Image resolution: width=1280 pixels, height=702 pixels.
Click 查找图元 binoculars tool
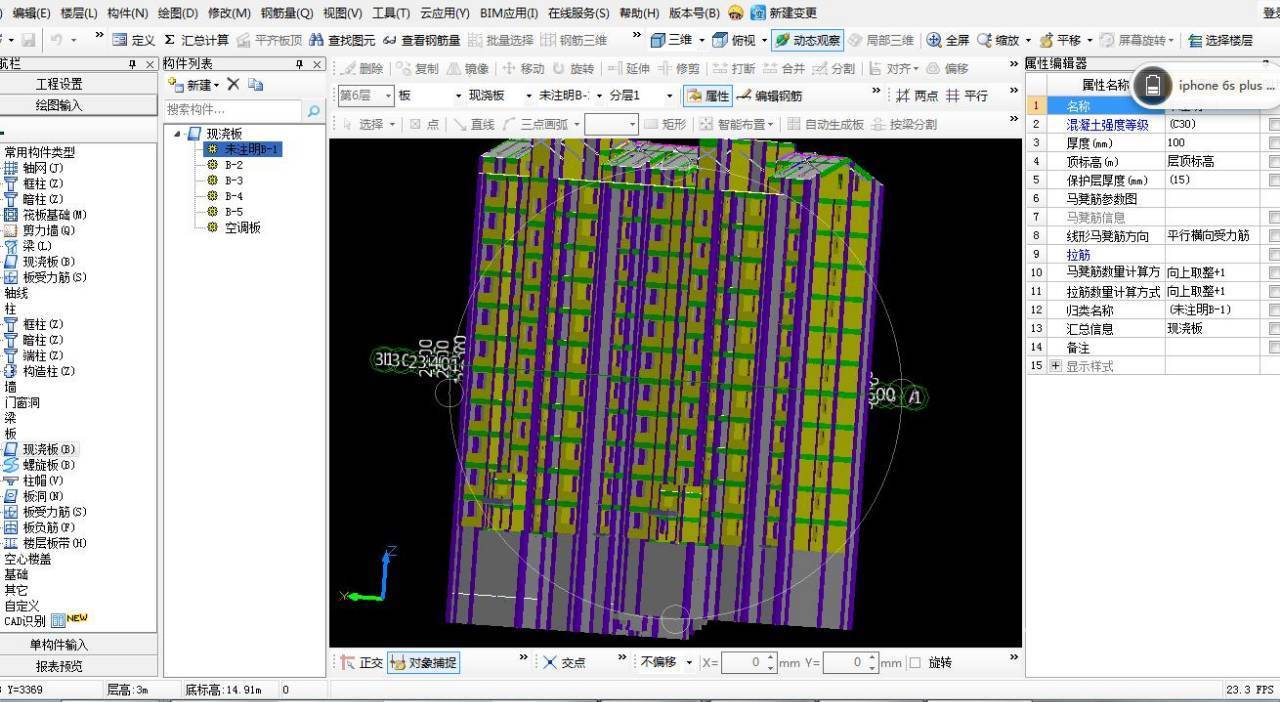click(x=342, y=40)
